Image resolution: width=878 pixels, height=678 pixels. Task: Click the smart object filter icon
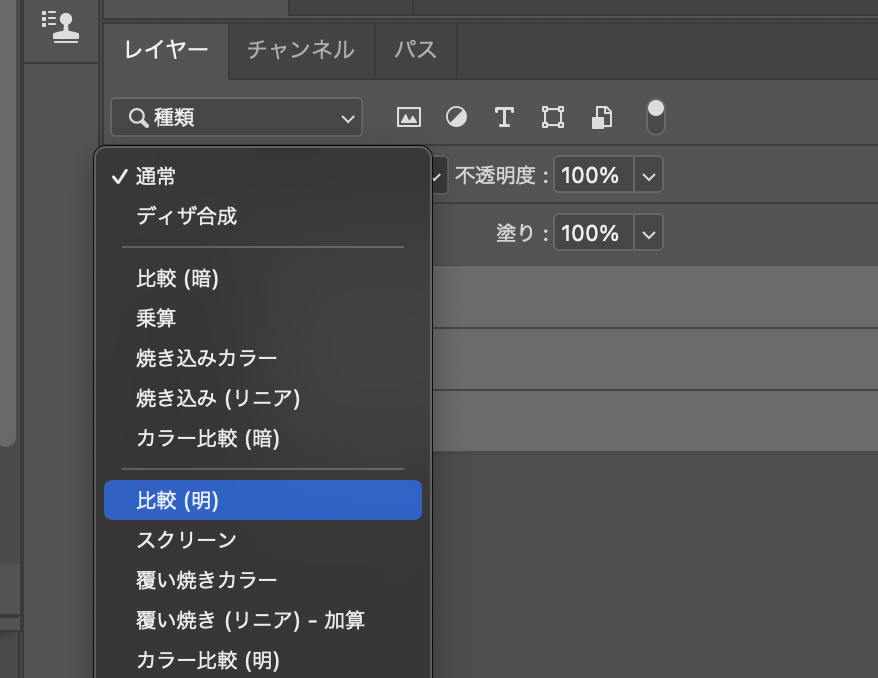point(601,117)
